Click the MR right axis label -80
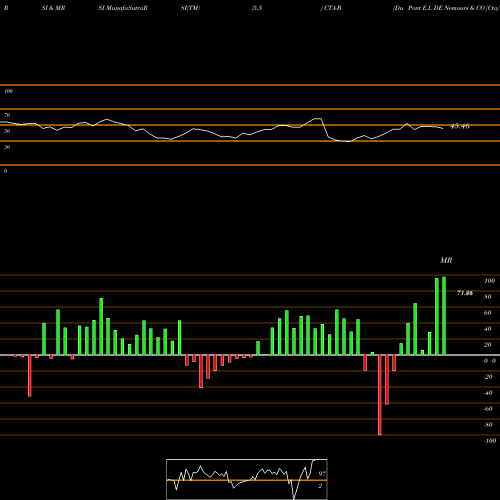The width and height of the screenshot is (500, 500). pyautogui.click(x=488, y=425)
